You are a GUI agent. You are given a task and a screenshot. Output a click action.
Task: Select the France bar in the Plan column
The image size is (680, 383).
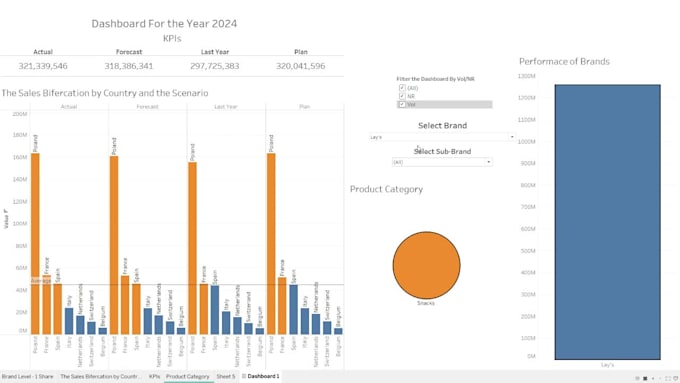click(x=282, y=306)
